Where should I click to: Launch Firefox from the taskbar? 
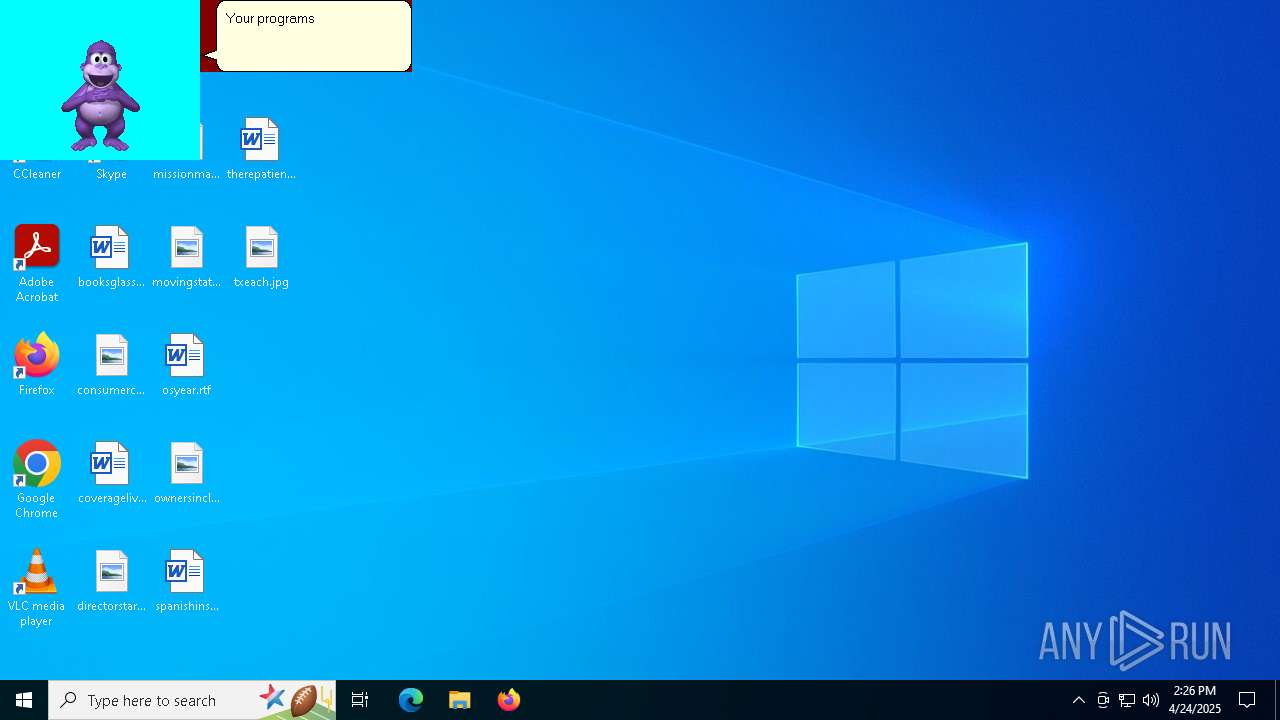click(x=509, y=700)
